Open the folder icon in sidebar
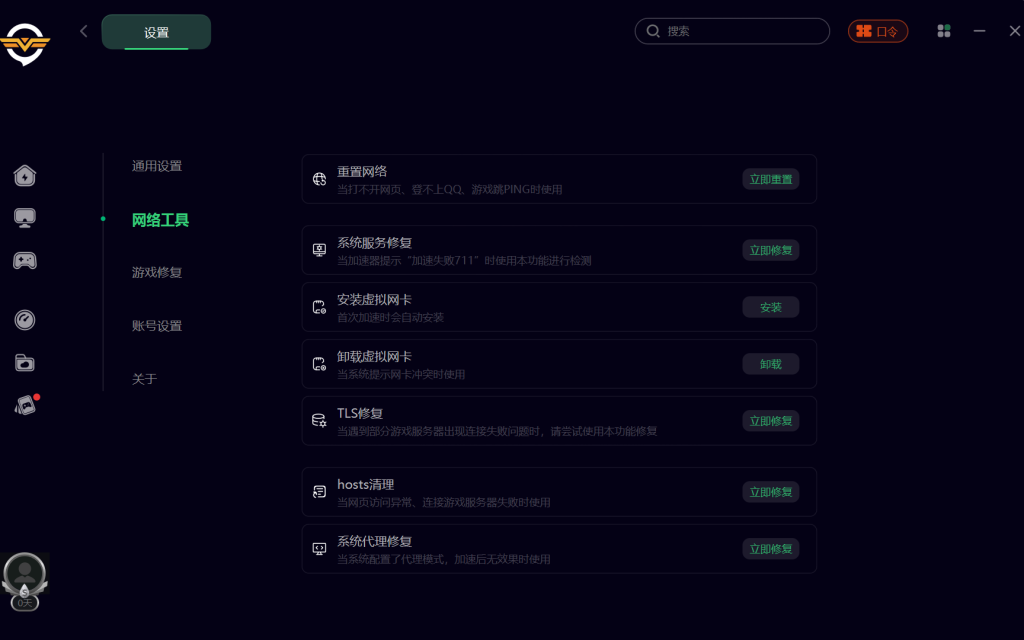 coord(25,362)
